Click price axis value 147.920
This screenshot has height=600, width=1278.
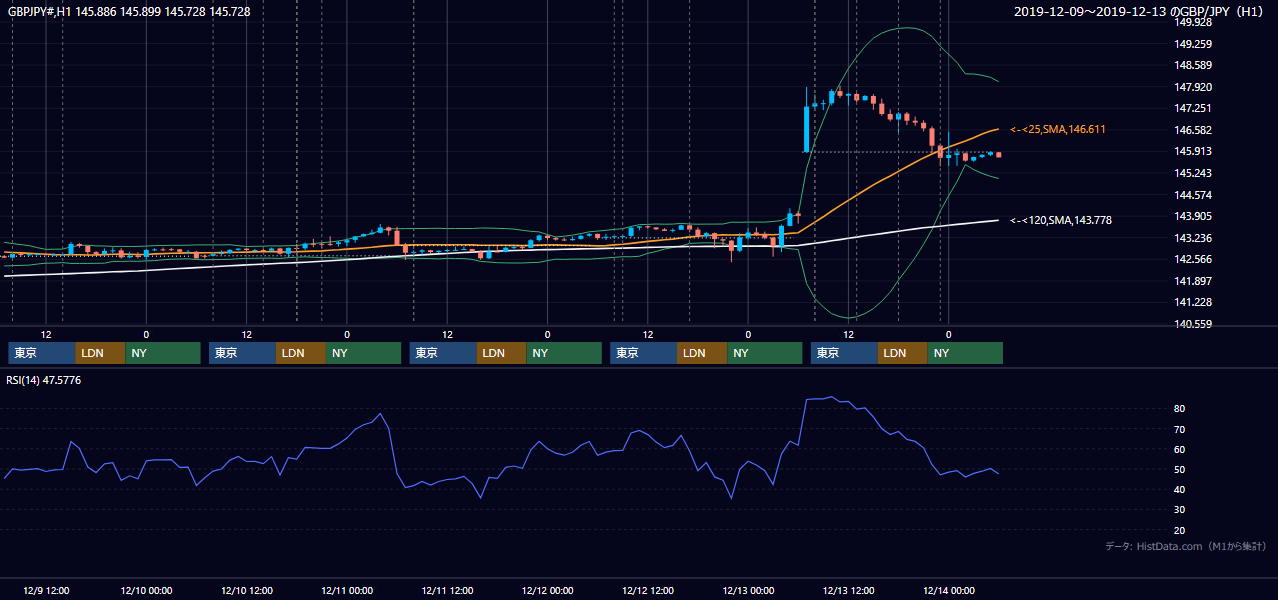pos(1192,87)
